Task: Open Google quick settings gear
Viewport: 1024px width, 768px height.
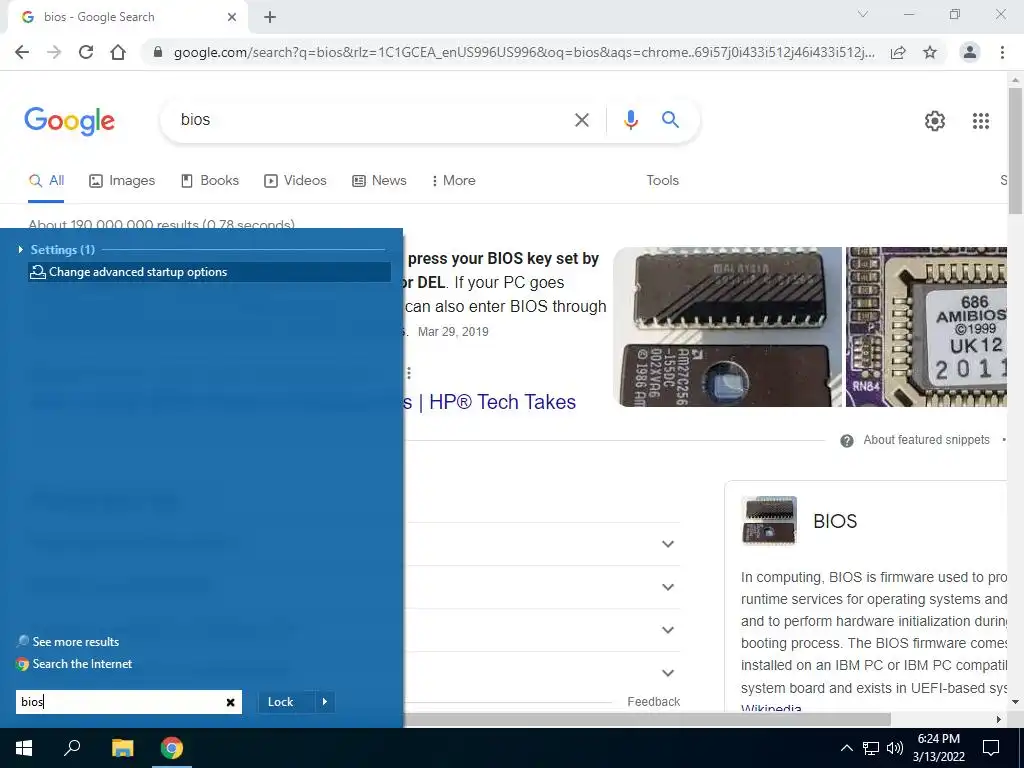Action: point(935,121)
